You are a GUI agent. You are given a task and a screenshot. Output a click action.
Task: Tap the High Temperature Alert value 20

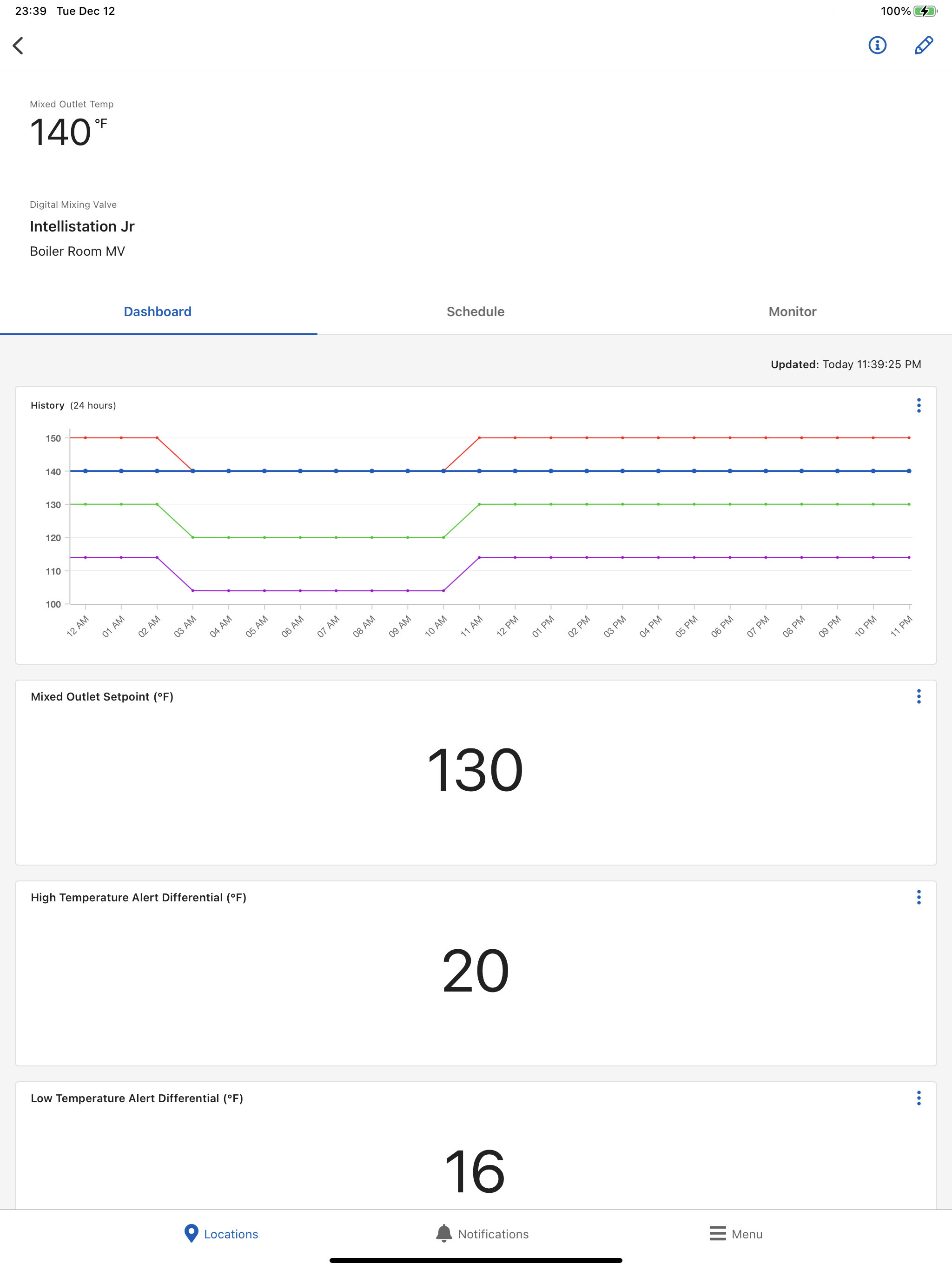476,971
